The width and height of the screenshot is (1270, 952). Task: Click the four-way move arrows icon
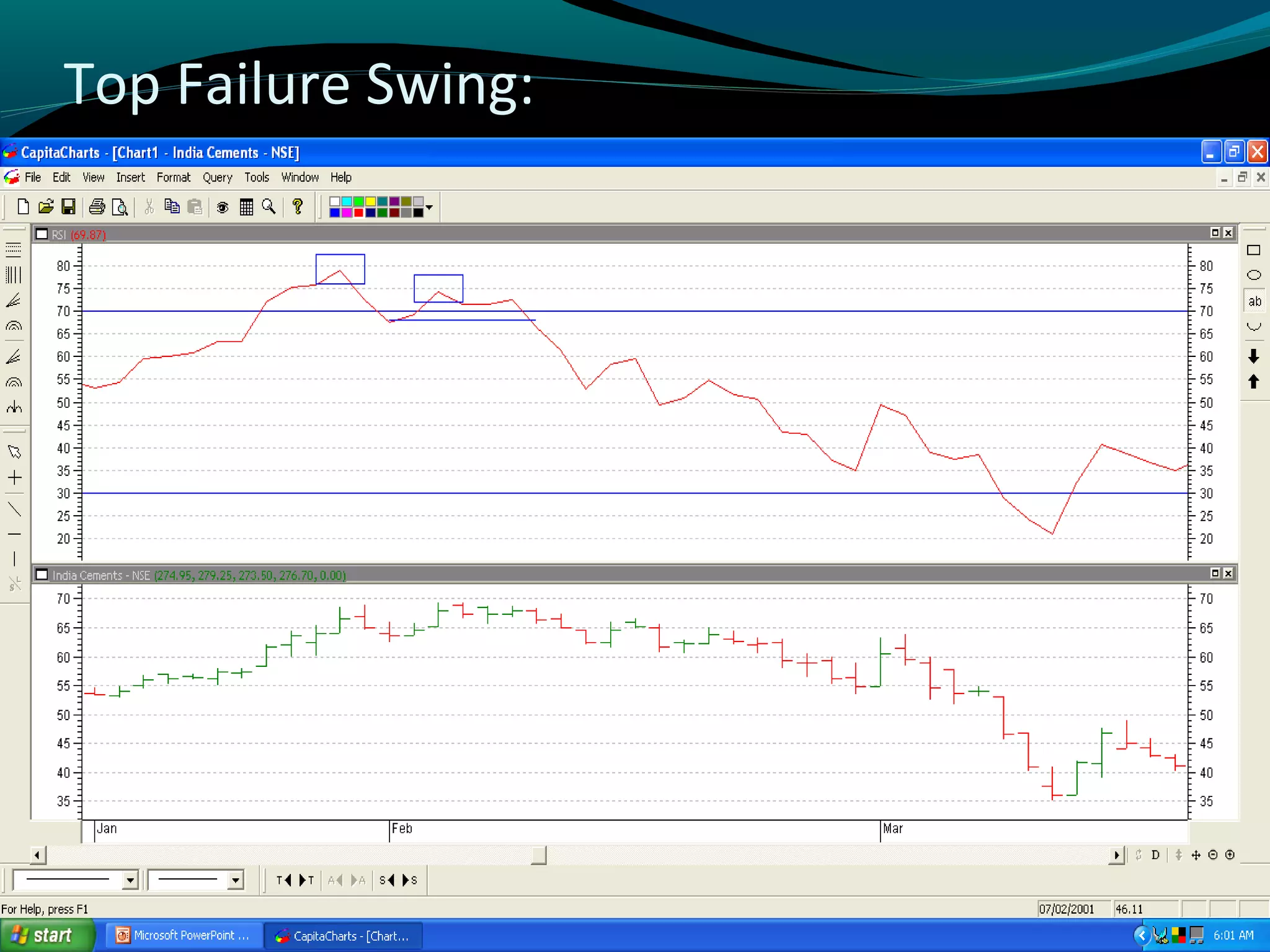click(x=1196, y=855)
